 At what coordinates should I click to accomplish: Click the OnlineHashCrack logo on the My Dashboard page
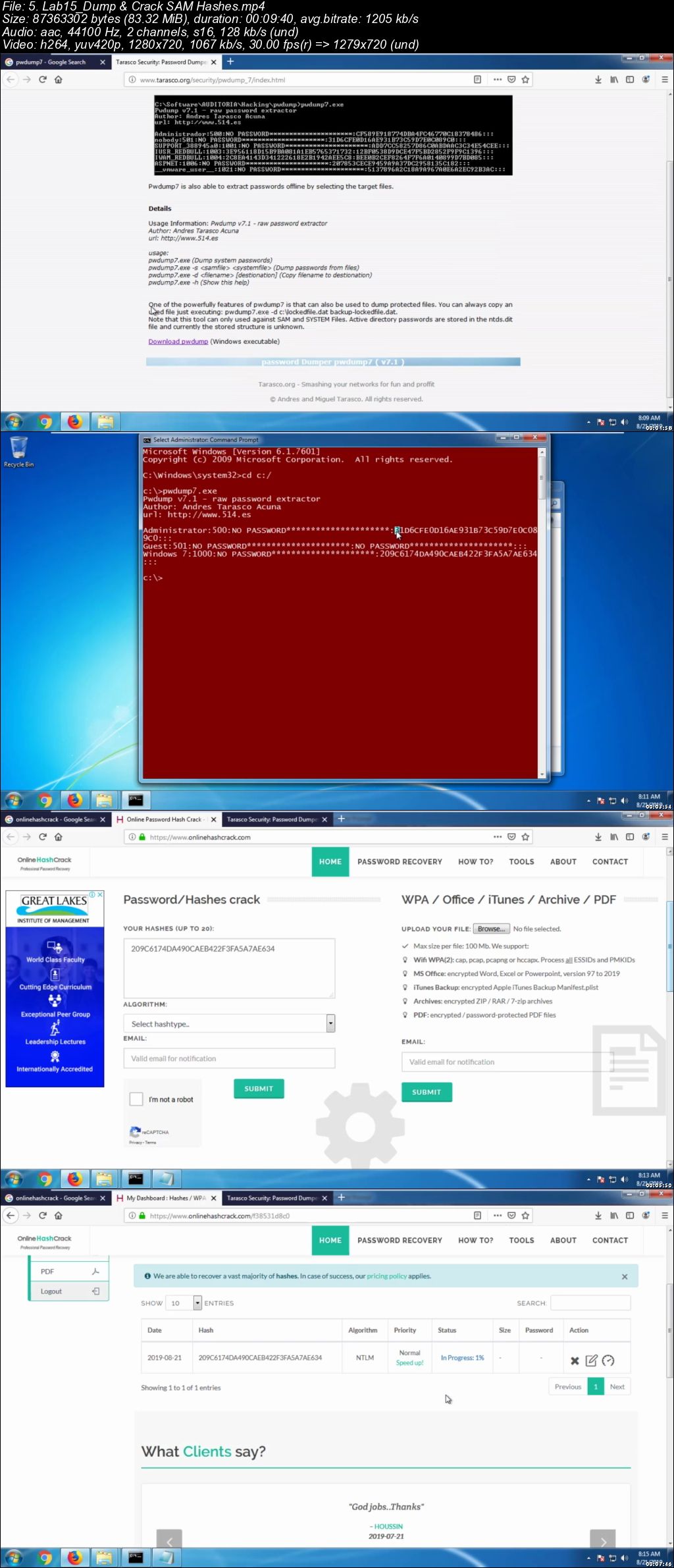45,1241
